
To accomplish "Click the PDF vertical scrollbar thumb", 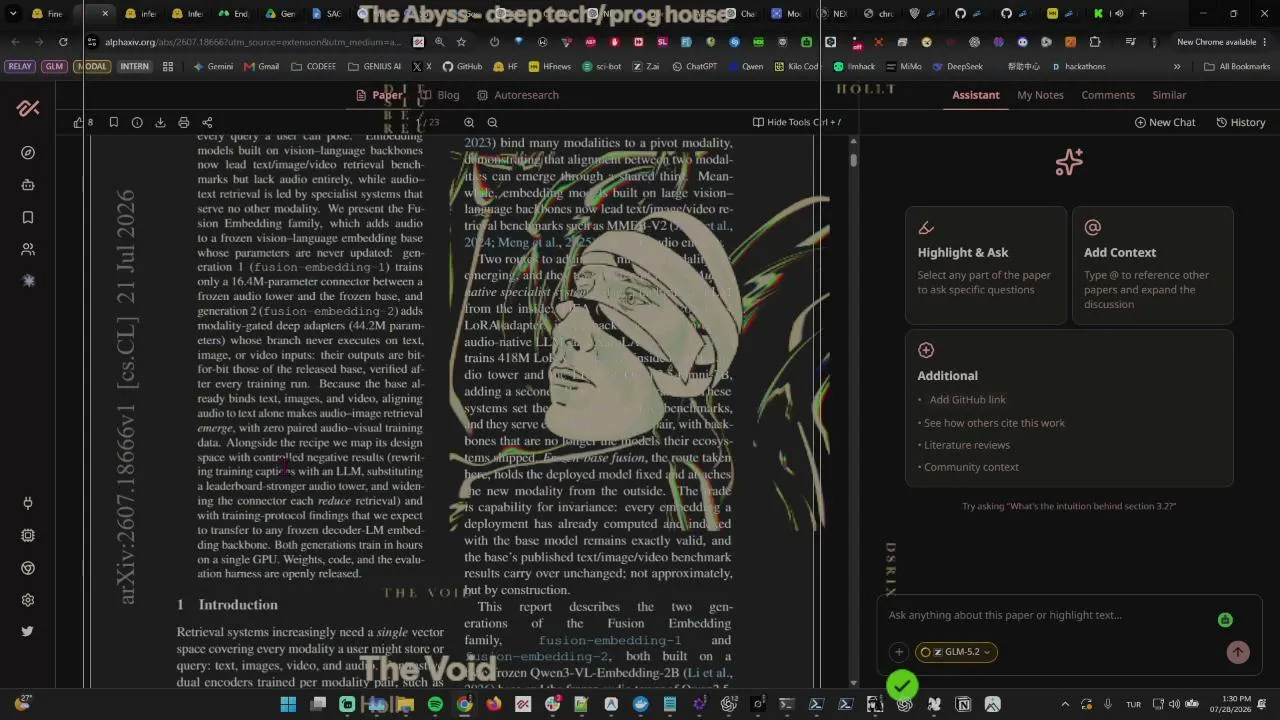I will (x=853, y=159).
